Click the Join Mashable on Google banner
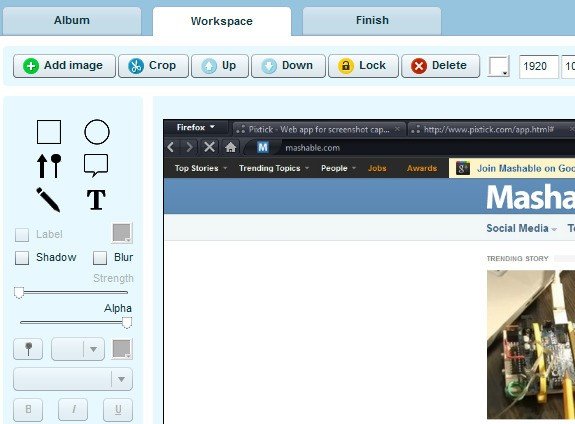Screen dimensions: 575x424 (x=512, y=168)
